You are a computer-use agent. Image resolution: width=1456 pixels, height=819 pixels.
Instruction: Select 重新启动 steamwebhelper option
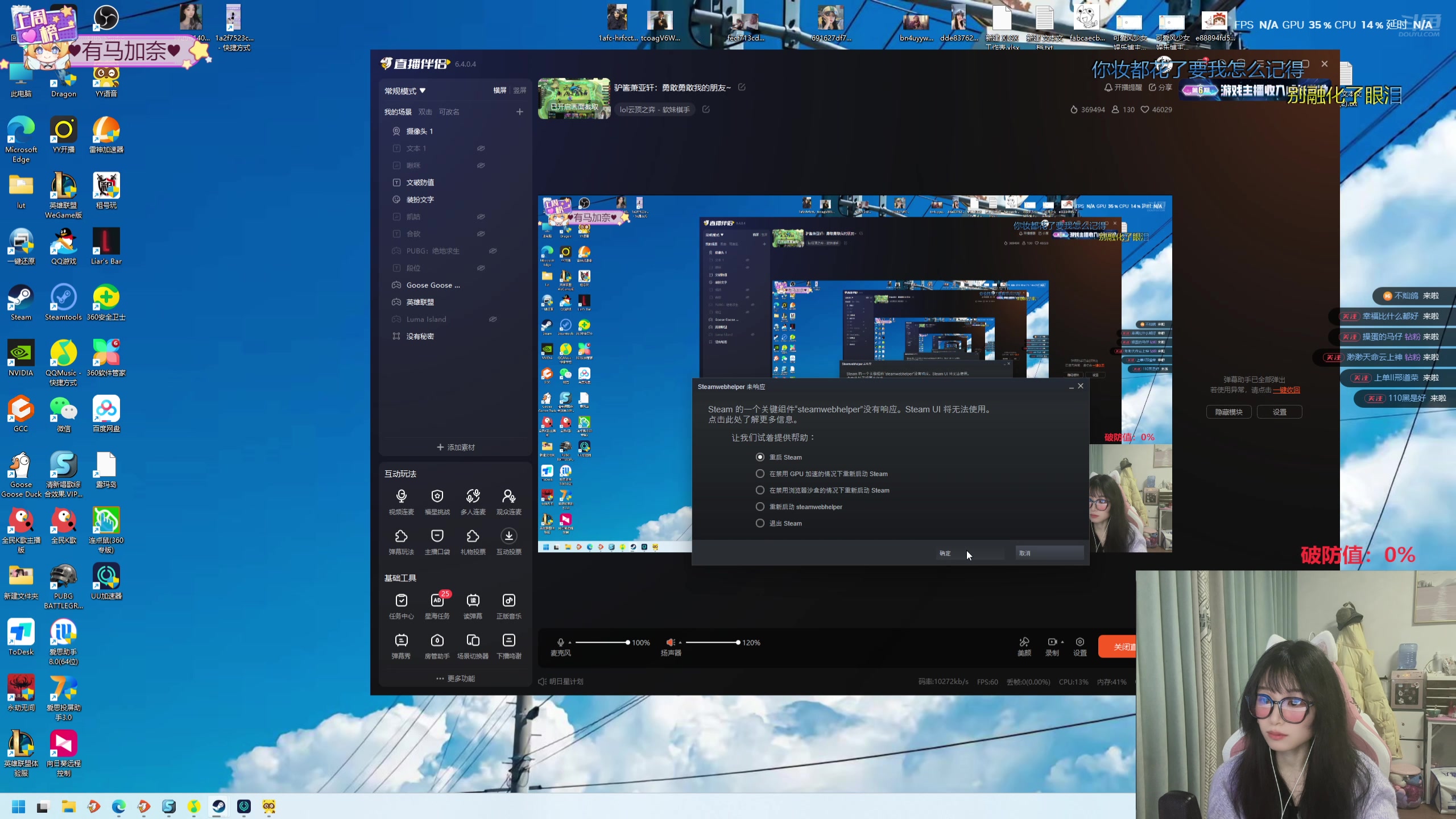click(760, 506)
